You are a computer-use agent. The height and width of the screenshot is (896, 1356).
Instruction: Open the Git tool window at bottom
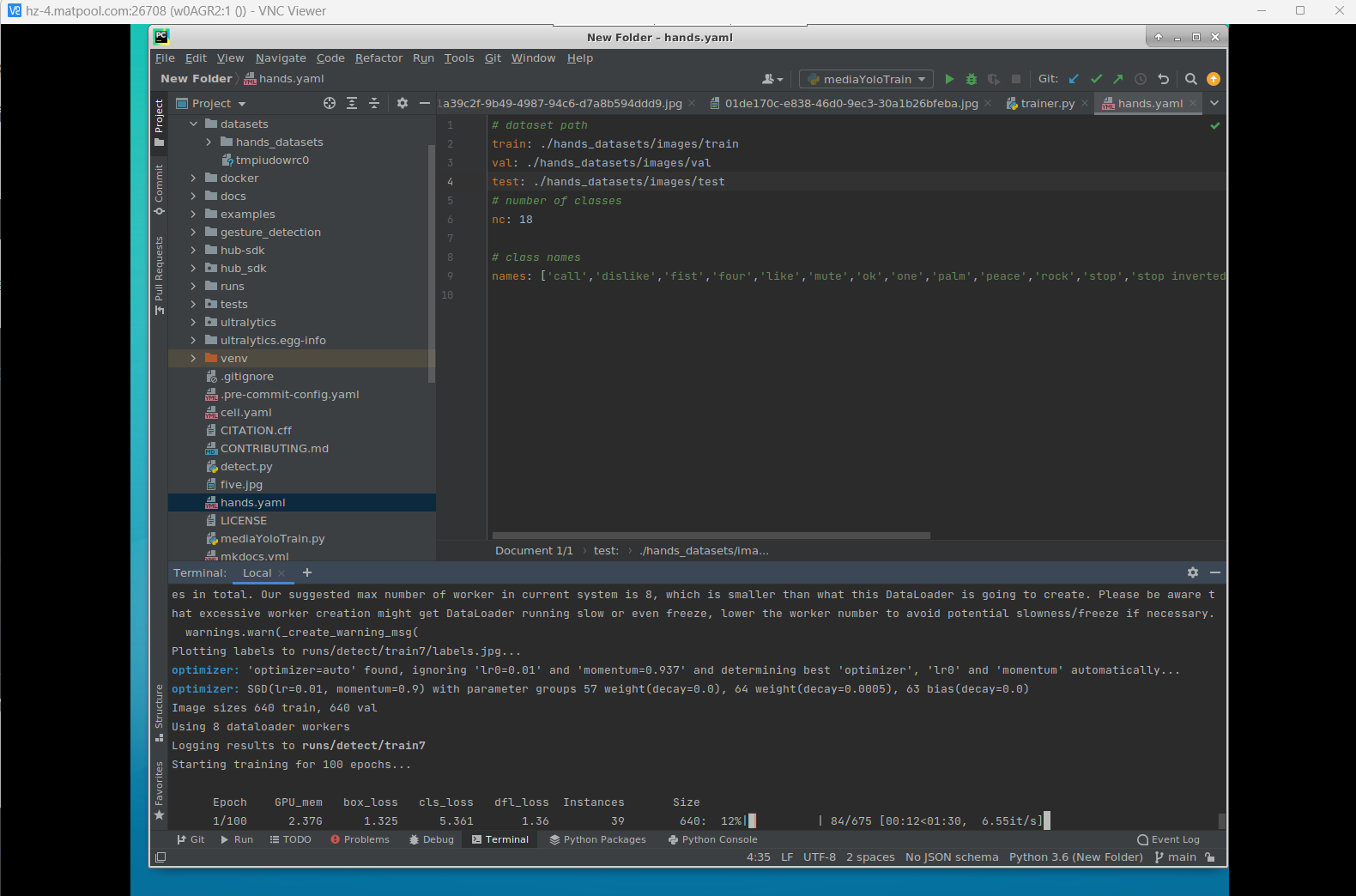pyautogui.click(x=191, y=839)
